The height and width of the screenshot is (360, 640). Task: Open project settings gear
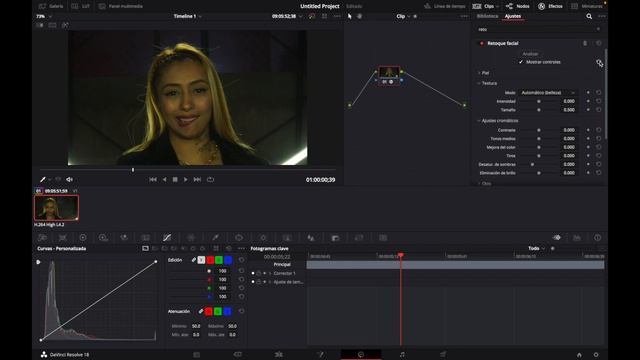tap(596, 355)
